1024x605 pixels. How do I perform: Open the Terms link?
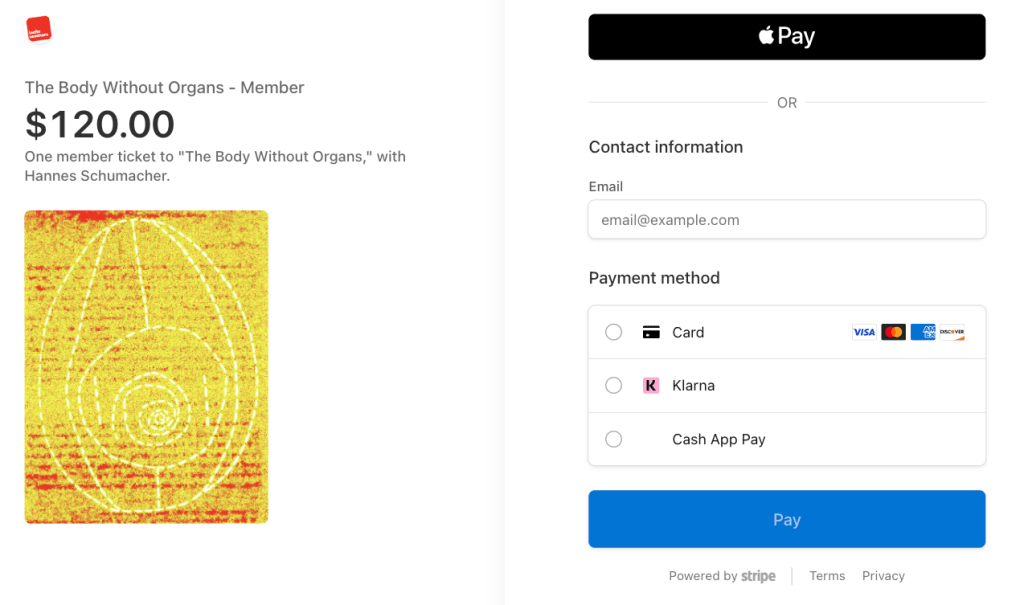pyautogui.click(x=827, y=576)
